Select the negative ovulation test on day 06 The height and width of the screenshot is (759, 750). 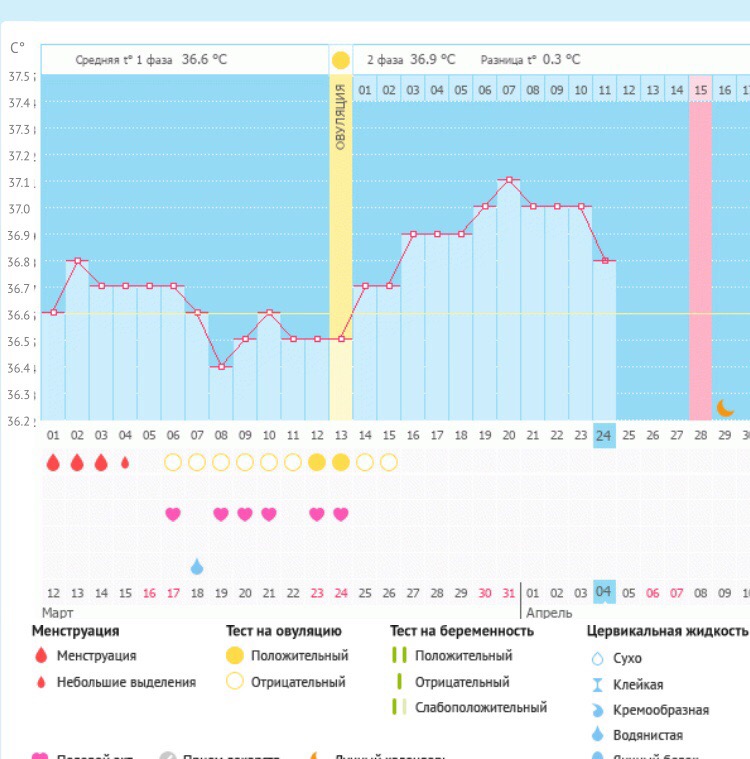pyautogui.click(x=173, y=462)
